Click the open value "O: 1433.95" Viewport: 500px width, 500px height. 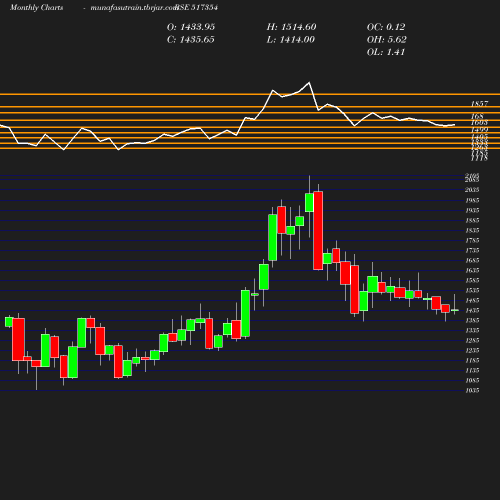click(191, 27)
